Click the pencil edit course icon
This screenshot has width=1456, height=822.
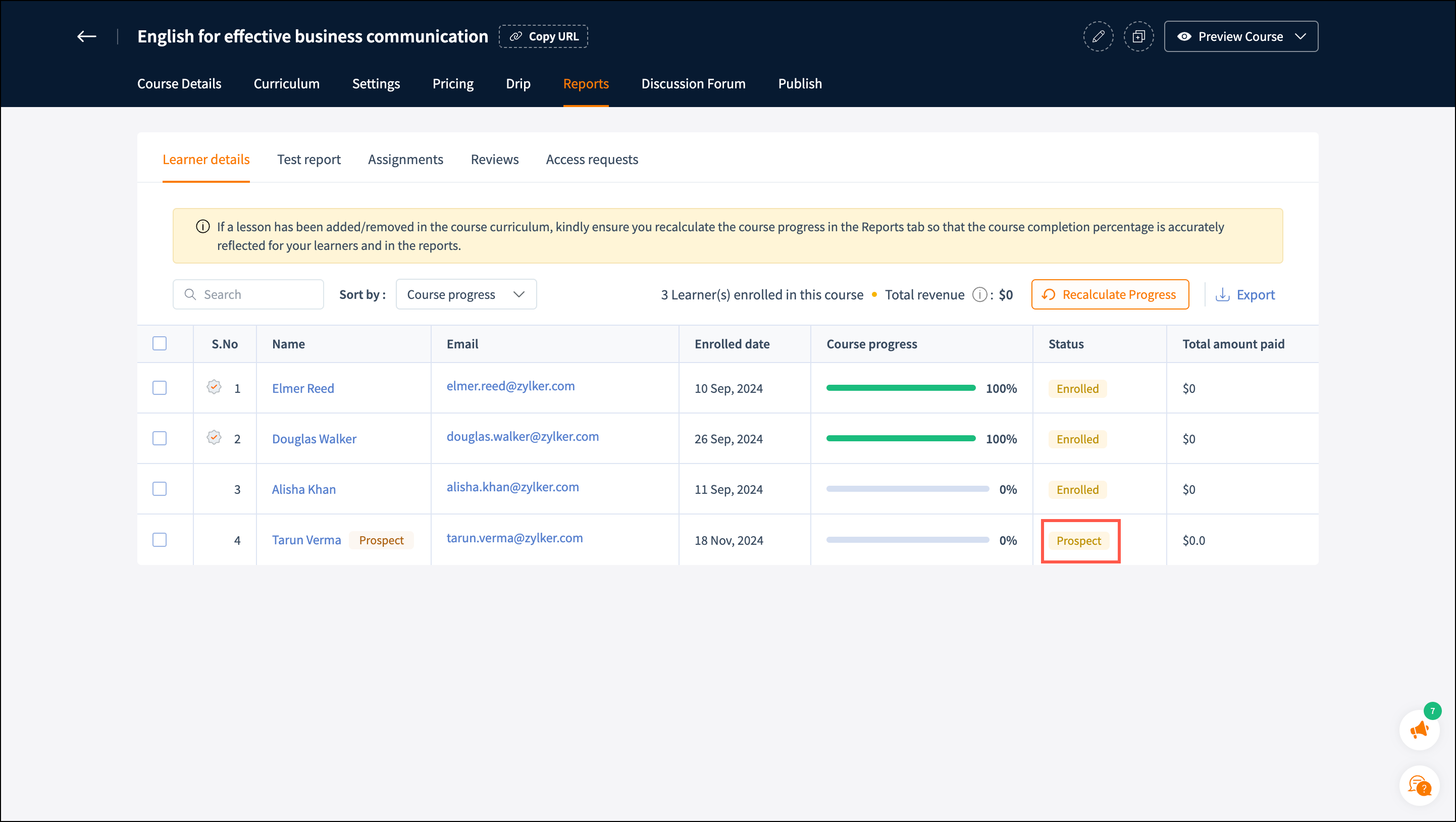click(1098, 37)
